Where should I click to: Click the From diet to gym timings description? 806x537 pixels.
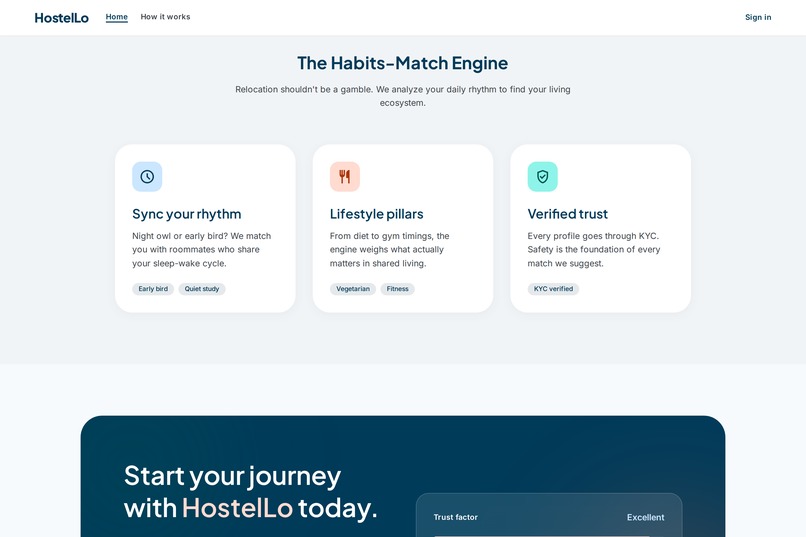pos(390,250)
